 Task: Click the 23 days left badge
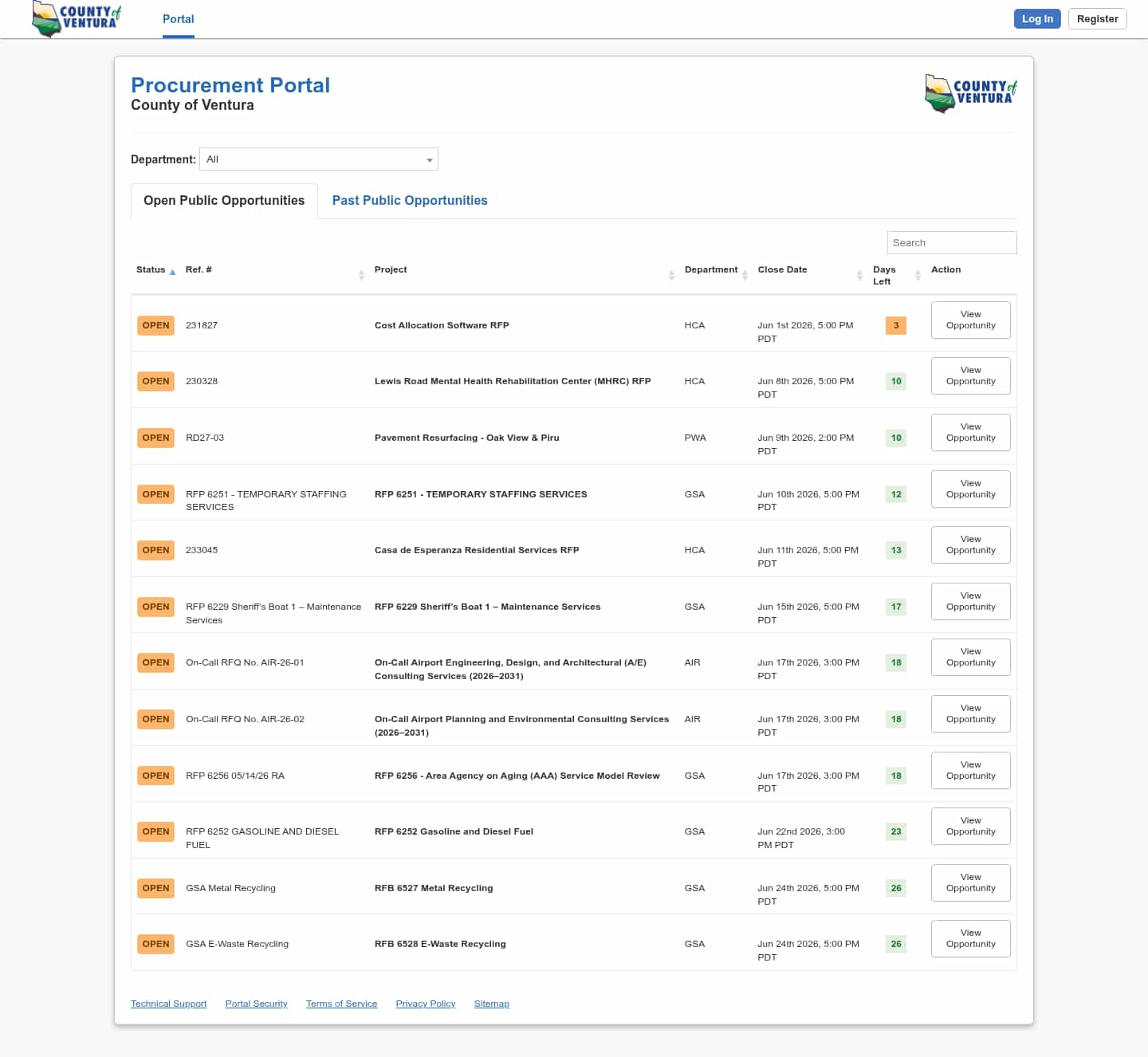896,831
